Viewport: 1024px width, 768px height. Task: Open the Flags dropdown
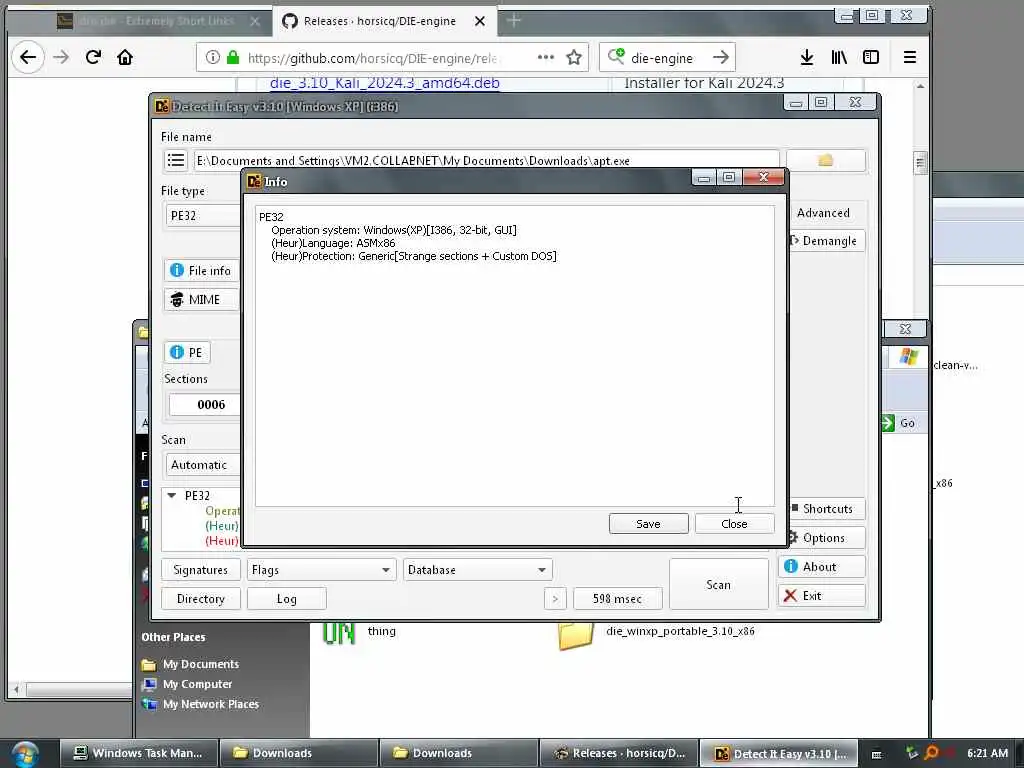point(321,569)
